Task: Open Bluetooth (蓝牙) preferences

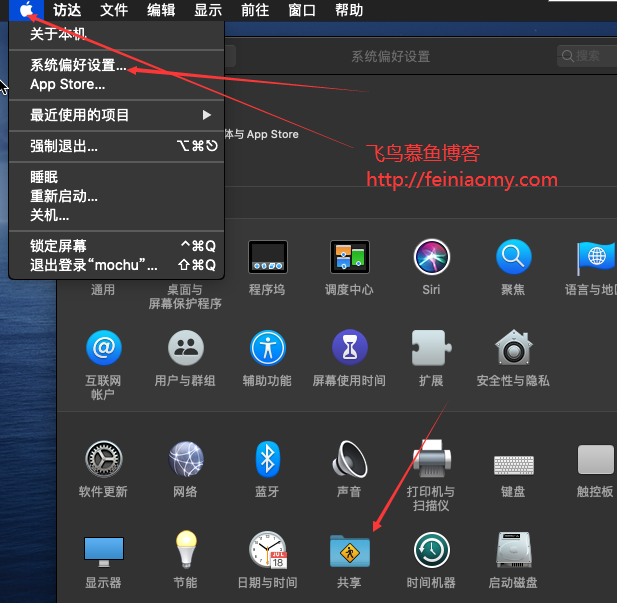Action: tap(268, 459)
